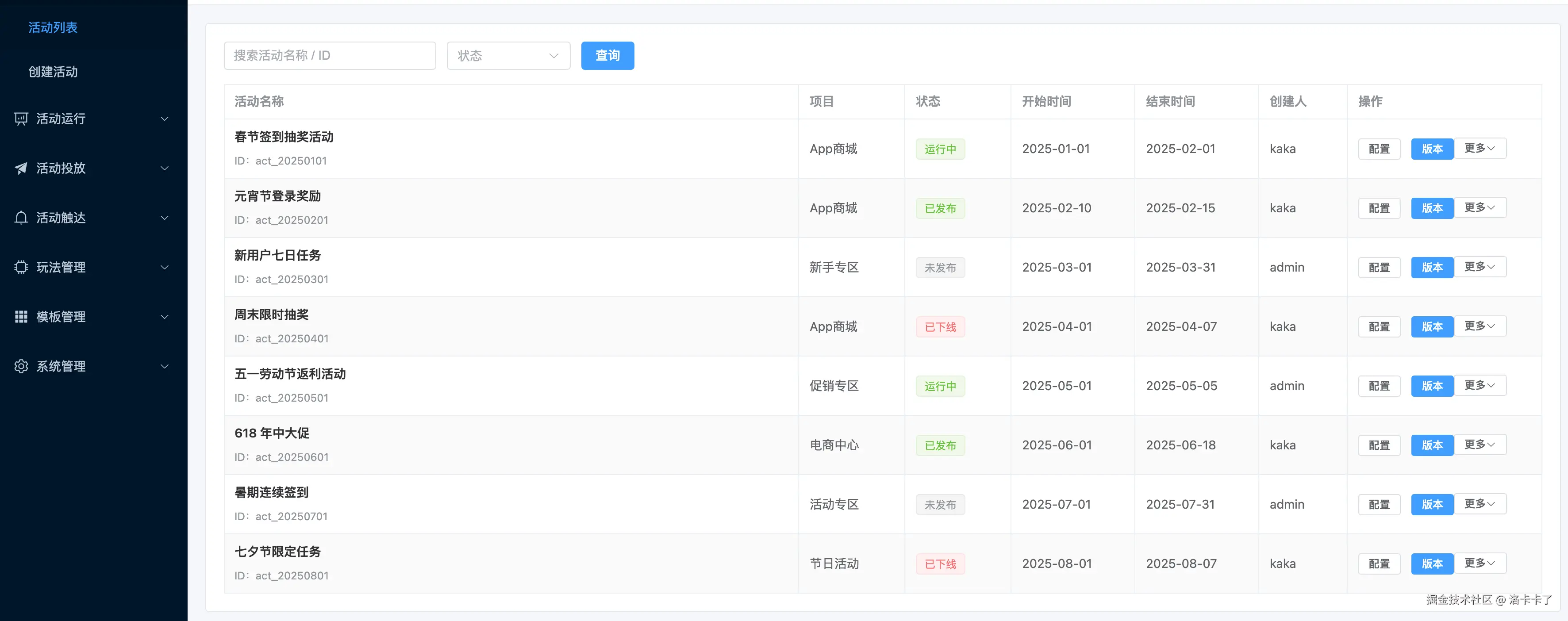
Task: Click the 活动投放 paper plane icon
Action: [x=21, y=169]
